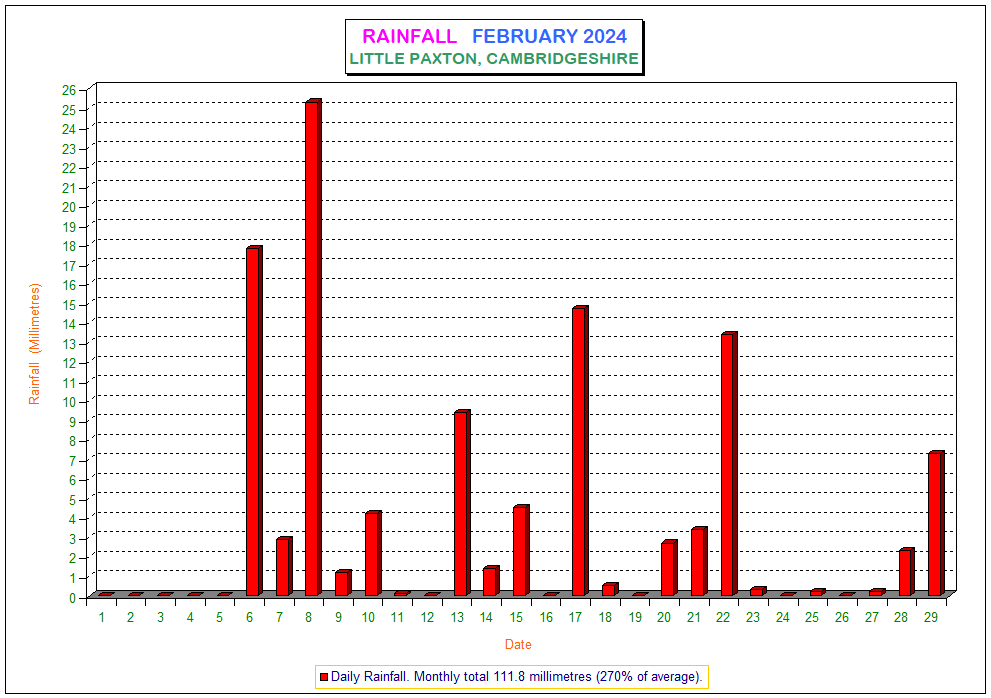Click the y-axis value 15
Image resolution: width=991 pixels, height=698 pixels.
(x=69, y=305)
